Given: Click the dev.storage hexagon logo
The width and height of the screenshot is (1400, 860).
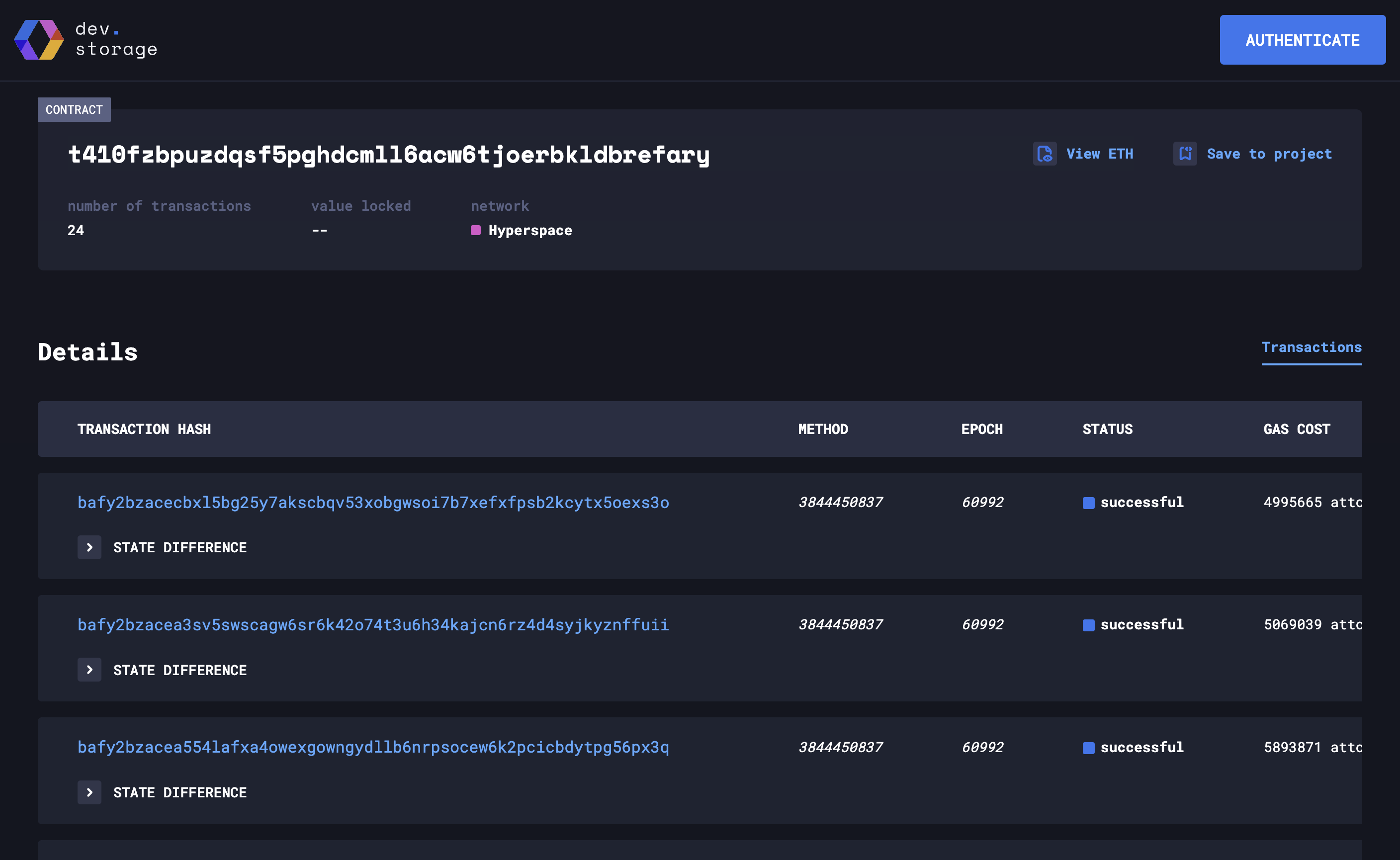Looking at the screenshot, I should coord(39,40).
